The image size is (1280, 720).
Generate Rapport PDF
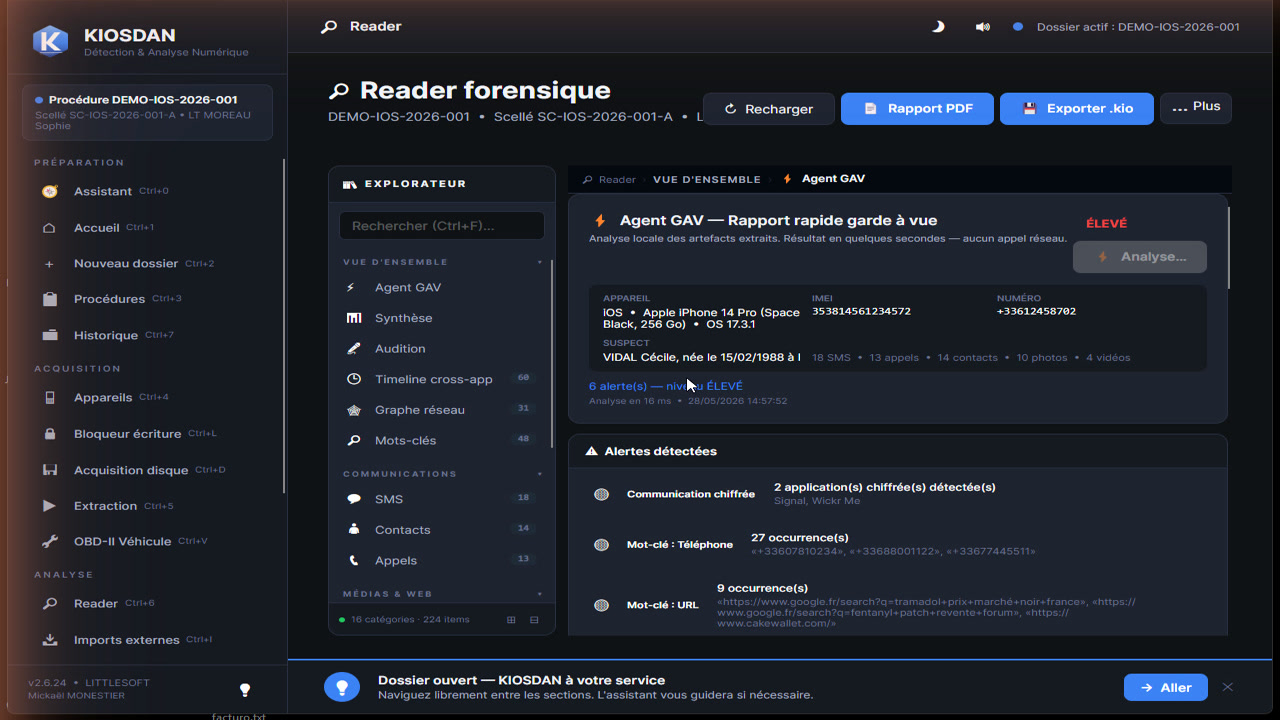[917, 109]
